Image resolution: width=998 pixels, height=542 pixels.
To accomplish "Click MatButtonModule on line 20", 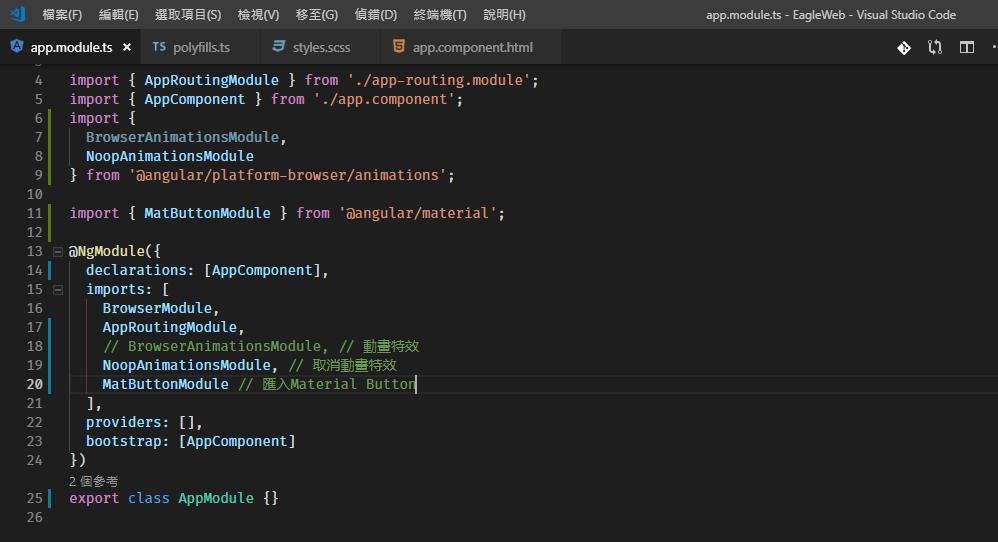I will [x=165, y=384].
